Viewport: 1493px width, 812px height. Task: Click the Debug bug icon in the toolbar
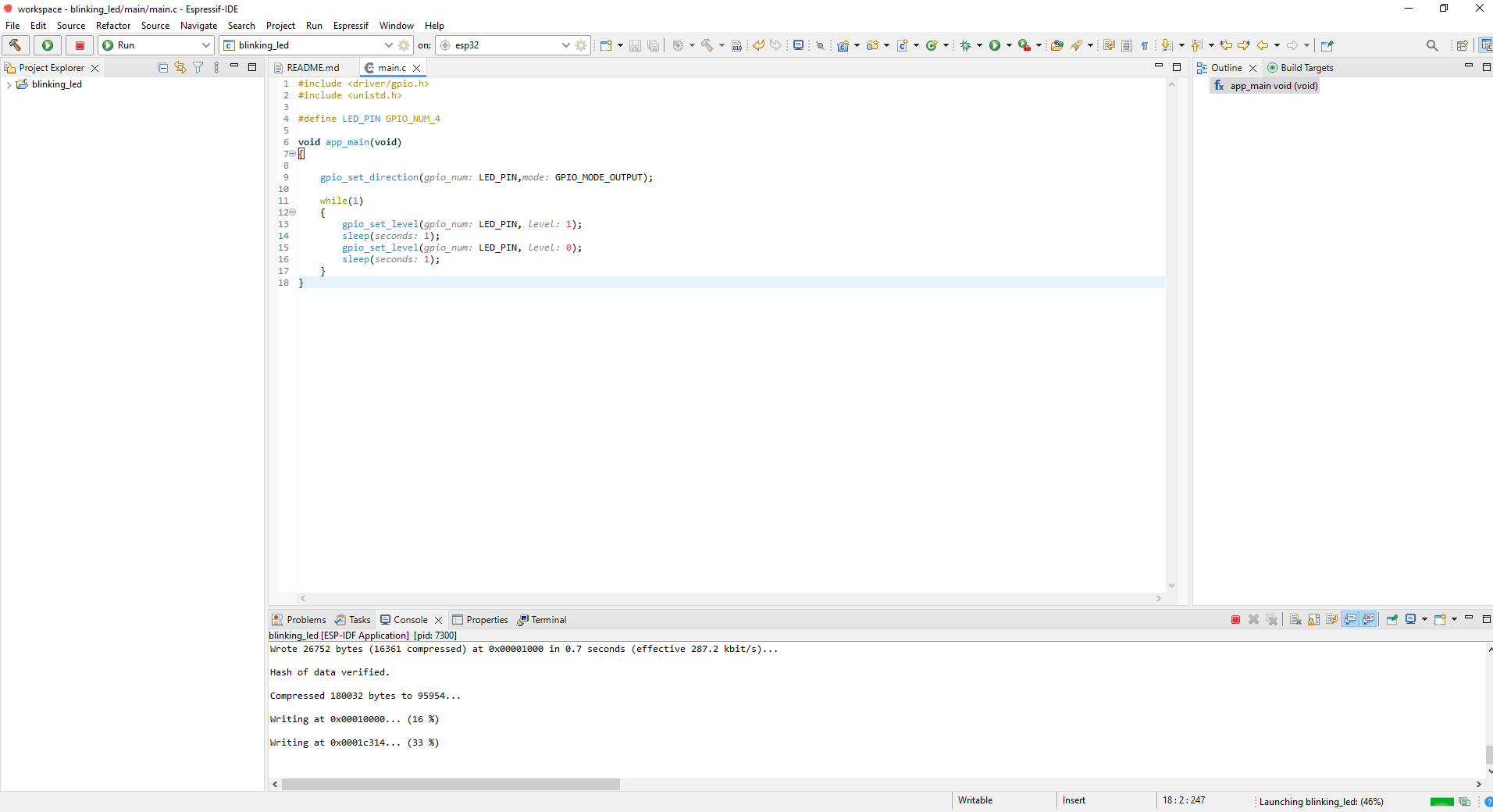click(x=966, y=45)
